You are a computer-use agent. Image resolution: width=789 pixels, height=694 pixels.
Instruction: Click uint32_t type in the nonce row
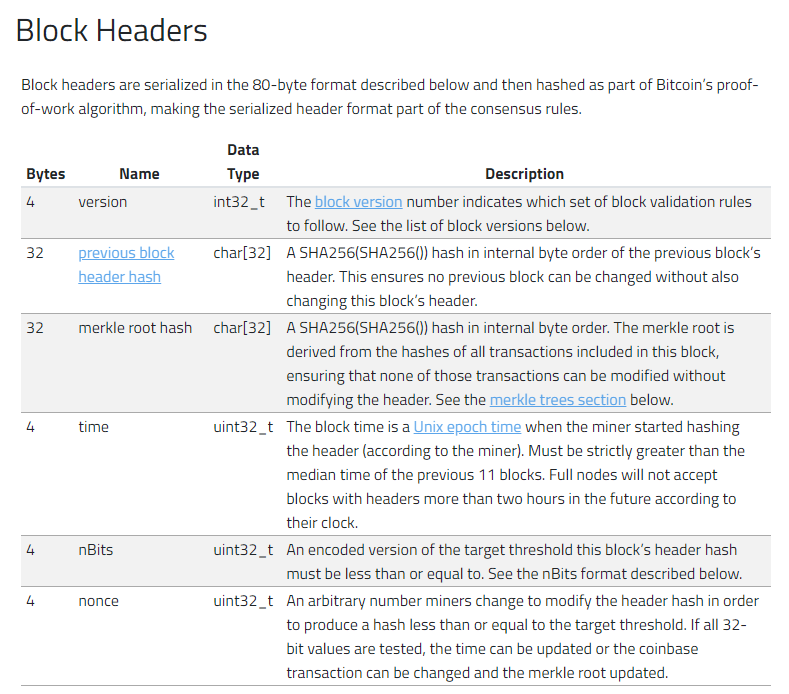point(243,601)
